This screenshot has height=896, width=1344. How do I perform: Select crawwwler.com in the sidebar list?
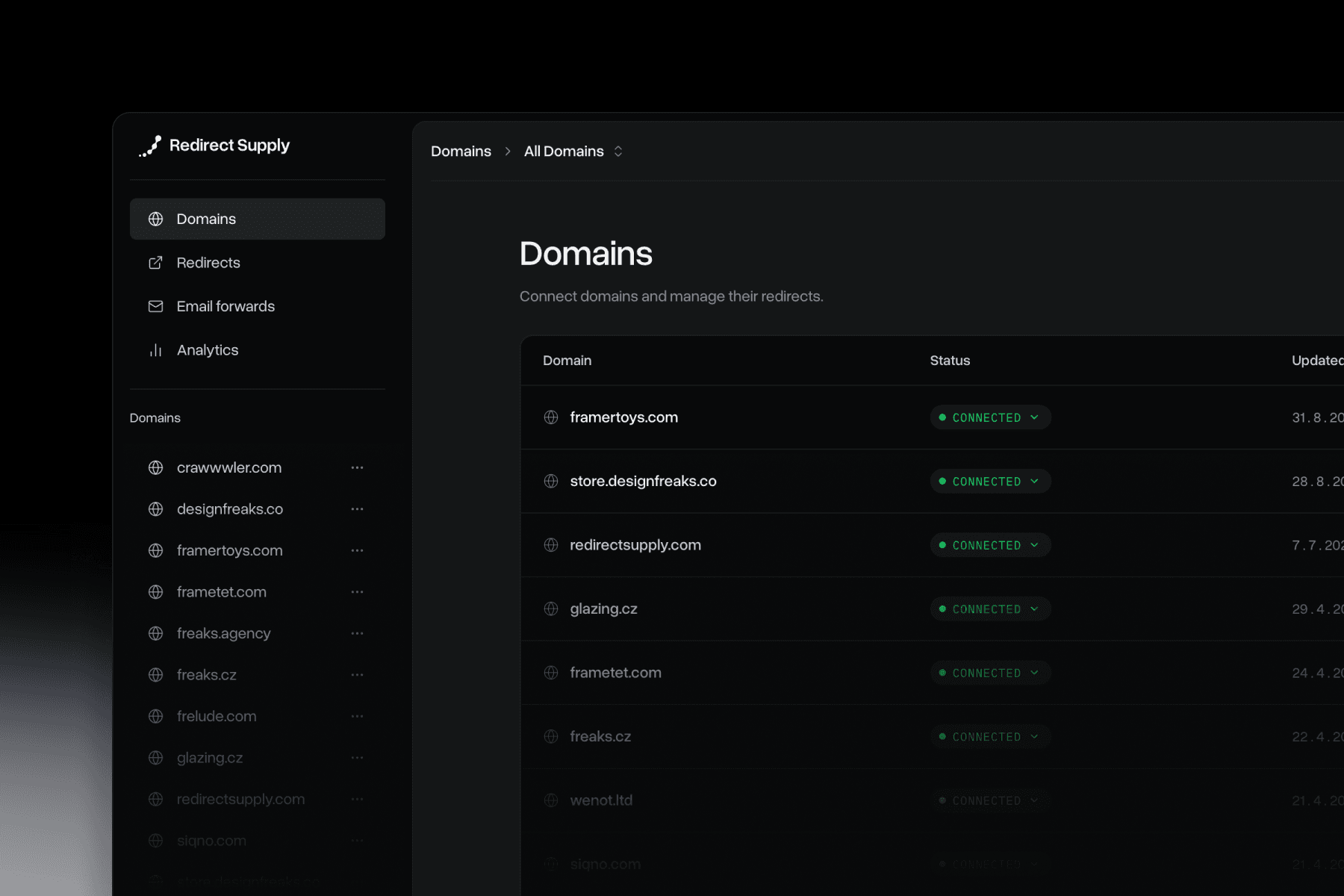[229, 467]
